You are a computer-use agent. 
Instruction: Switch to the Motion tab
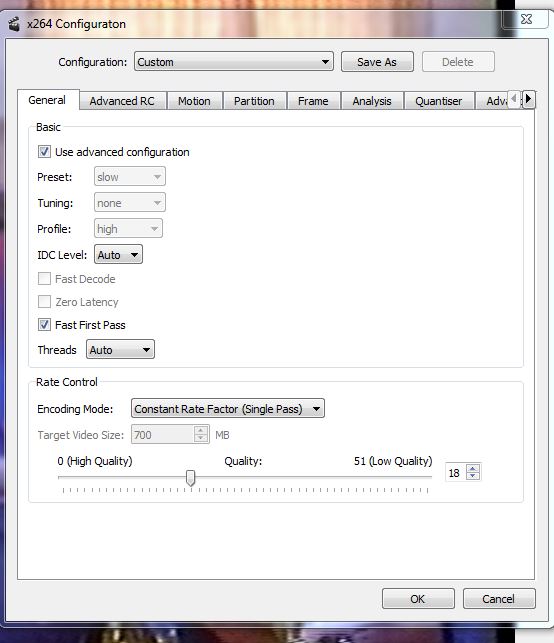pos(194,101)
